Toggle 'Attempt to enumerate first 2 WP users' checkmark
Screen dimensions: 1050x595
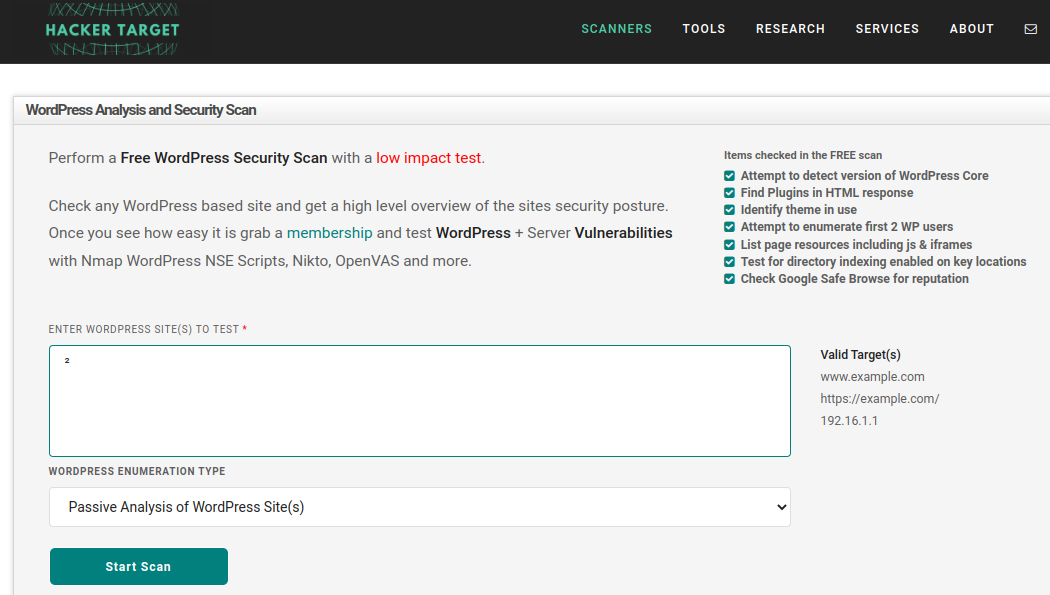pyautogui.click(x=729, y=227)
